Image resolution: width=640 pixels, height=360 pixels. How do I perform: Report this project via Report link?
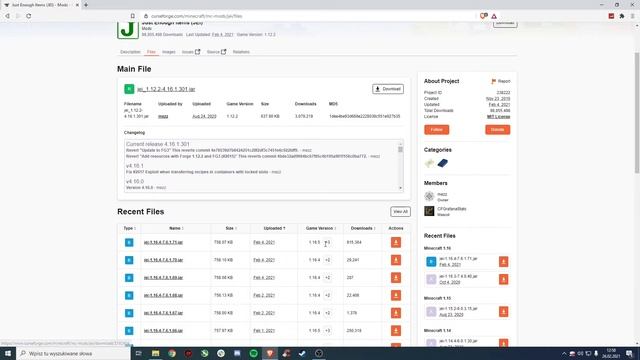coord(501,81)
